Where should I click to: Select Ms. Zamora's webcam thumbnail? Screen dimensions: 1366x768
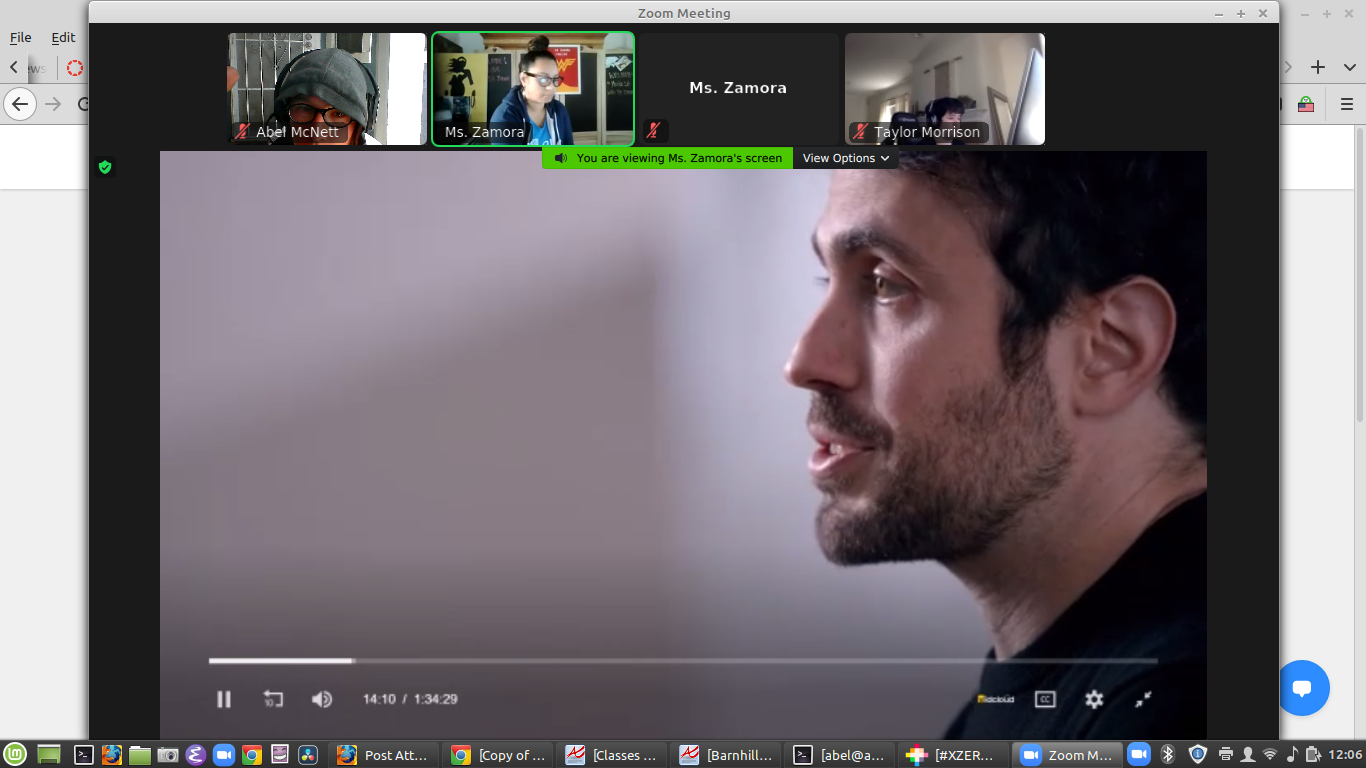[x=533, y=89]
